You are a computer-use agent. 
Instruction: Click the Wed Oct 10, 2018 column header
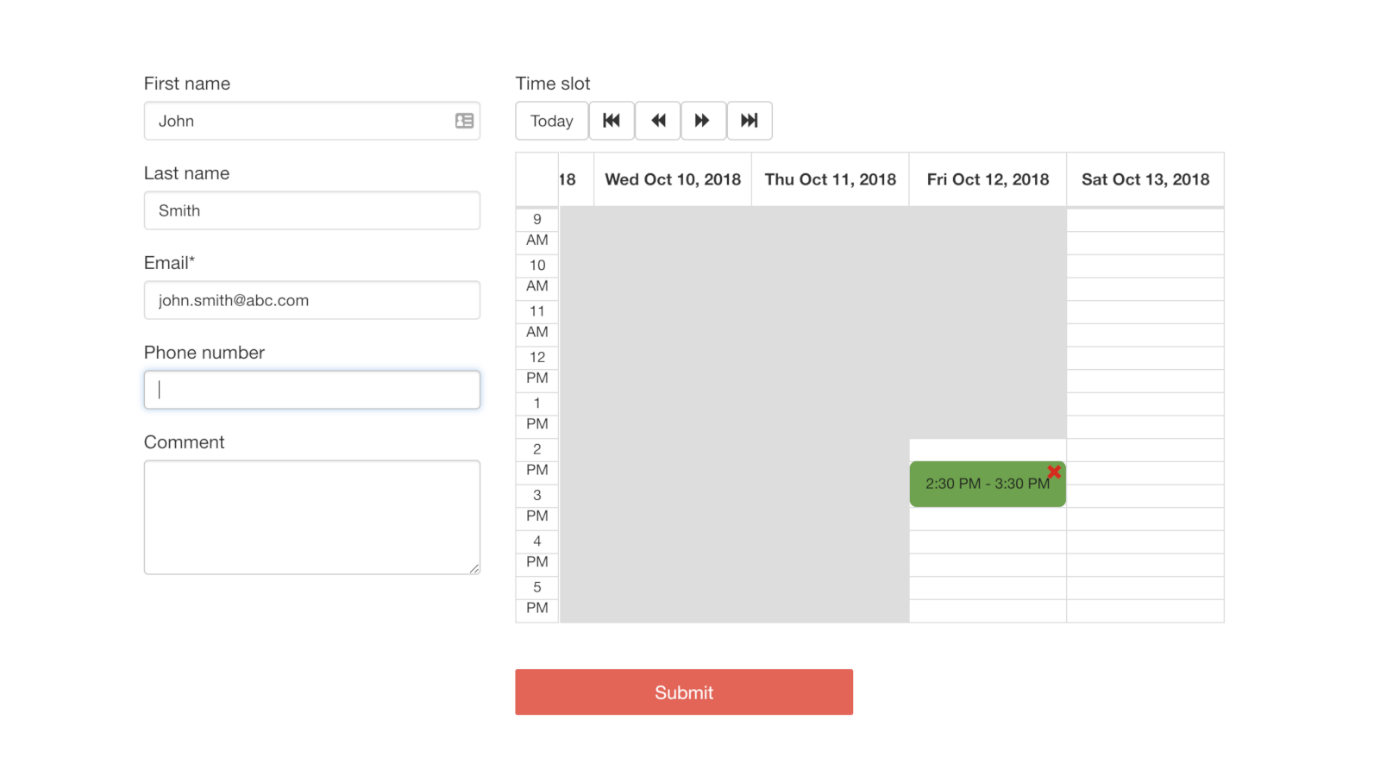click(x=672, y=180)
